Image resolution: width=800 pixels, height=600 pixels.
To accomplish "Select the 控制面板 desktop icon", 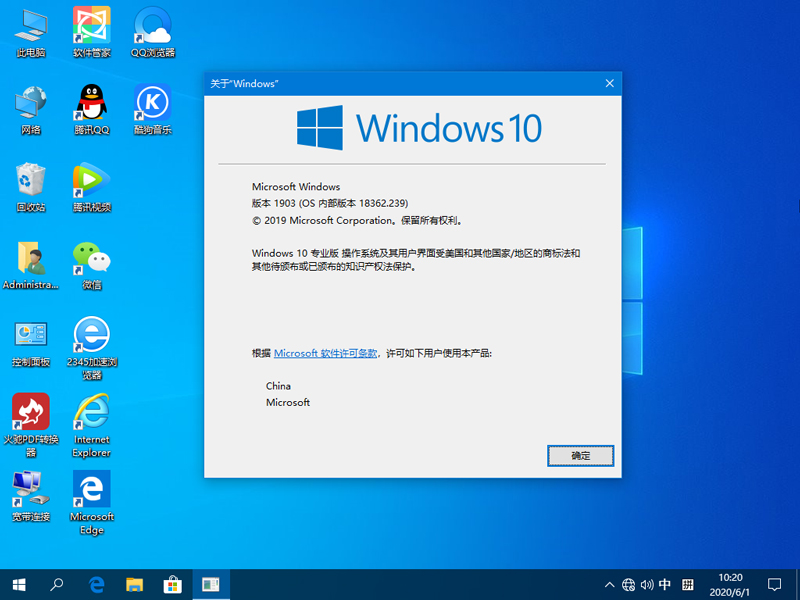I will click(31, 343).
